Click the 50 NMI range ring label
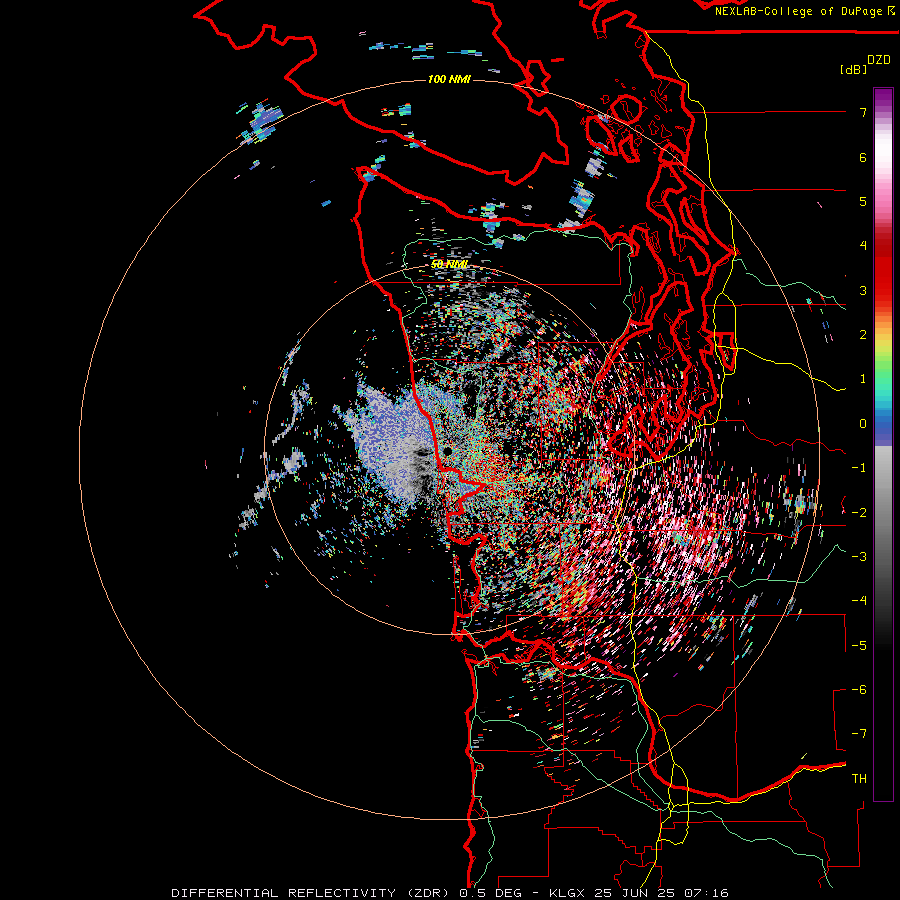Screen dimensions: 900x900 tap(449, 264)
